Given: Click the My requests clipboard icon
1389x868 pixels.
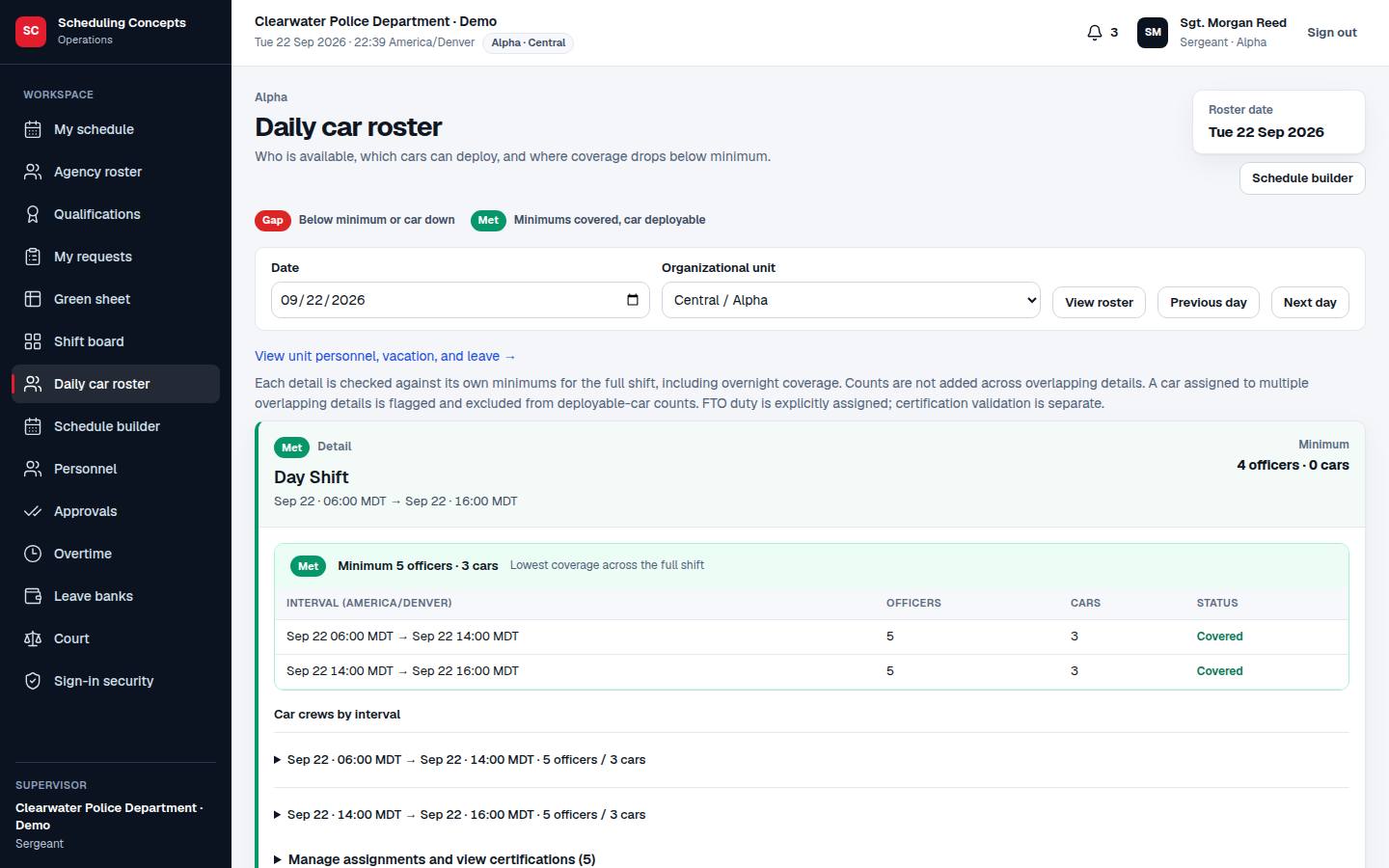Looking at the screenshot, I should pyautogui.click(x=33, y=257).
